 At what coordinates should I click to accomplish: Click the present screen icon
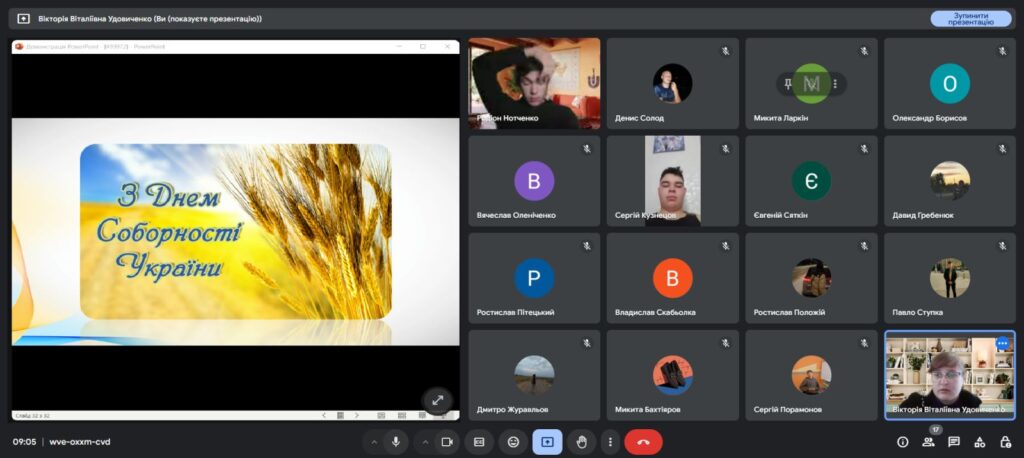pyautogui.click(x=547, y=441)
